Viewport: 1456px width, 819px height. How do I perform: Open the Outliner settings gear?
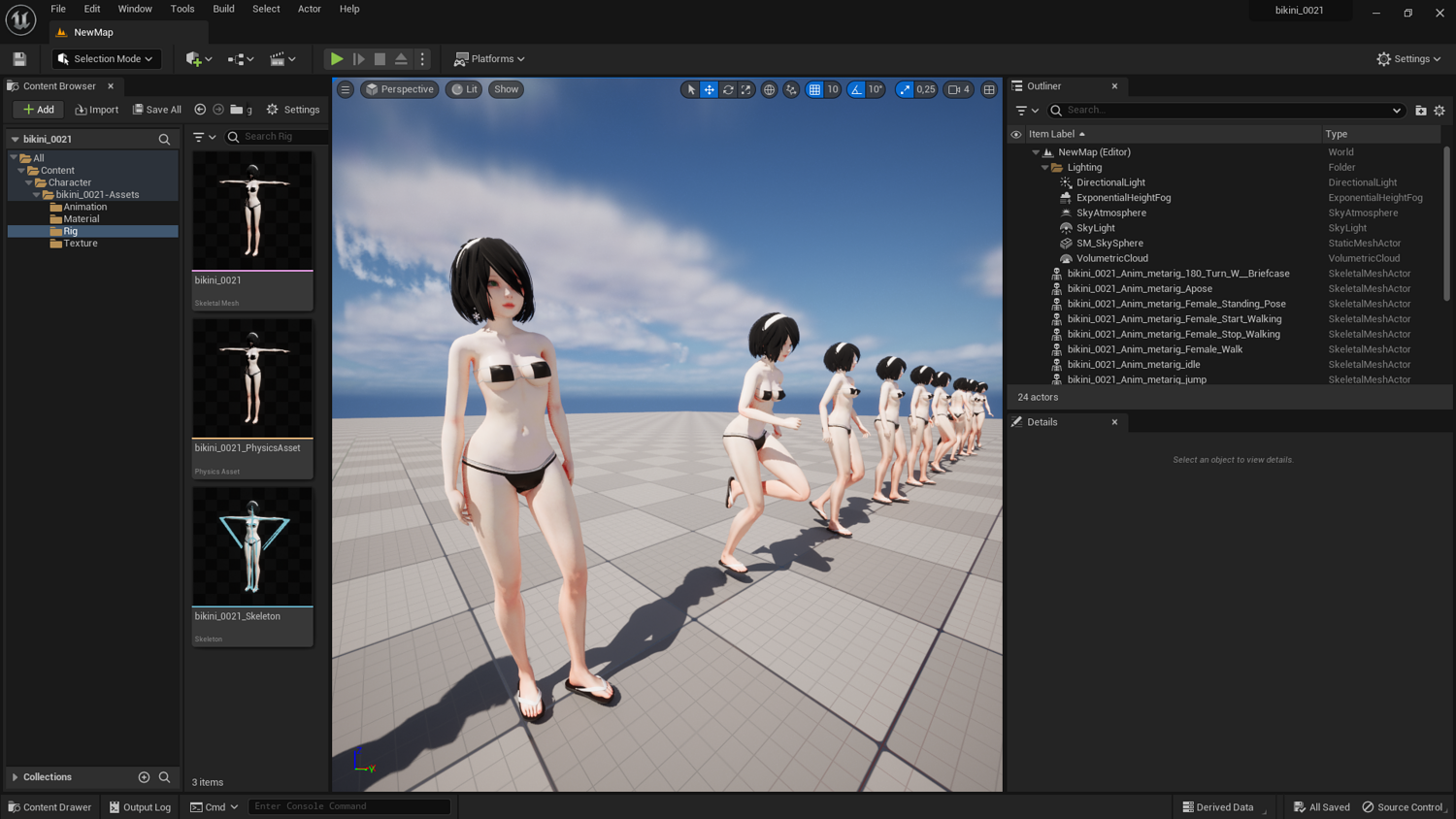click(1439, 111)
